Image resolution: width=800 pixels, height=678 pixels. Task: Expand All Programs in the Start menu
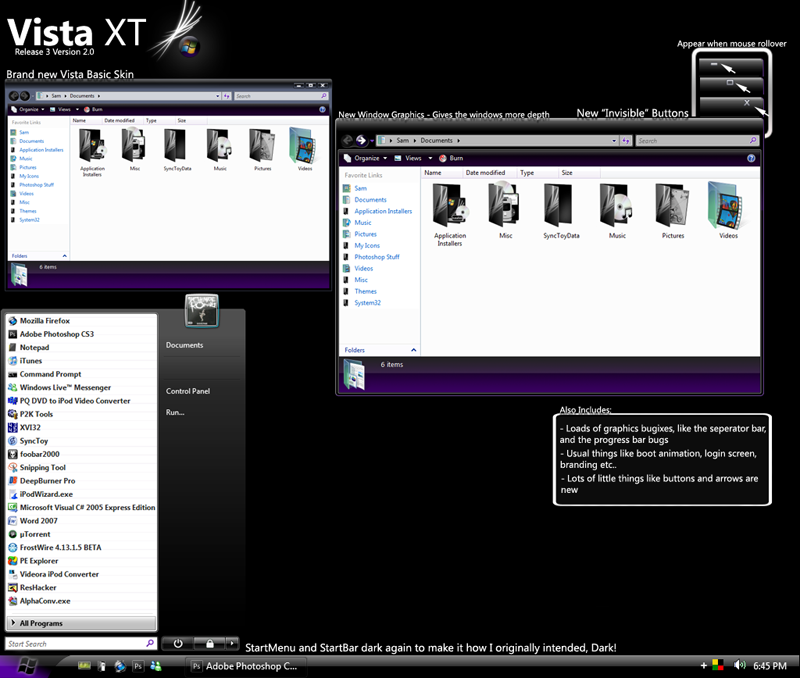point(41,623)
